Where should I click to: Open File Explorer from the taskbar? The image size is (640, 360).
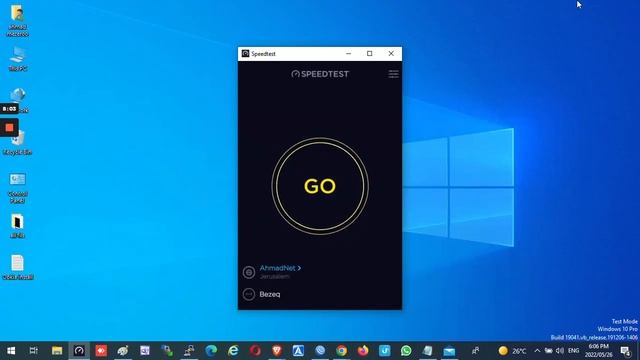(x=57, y=351)
